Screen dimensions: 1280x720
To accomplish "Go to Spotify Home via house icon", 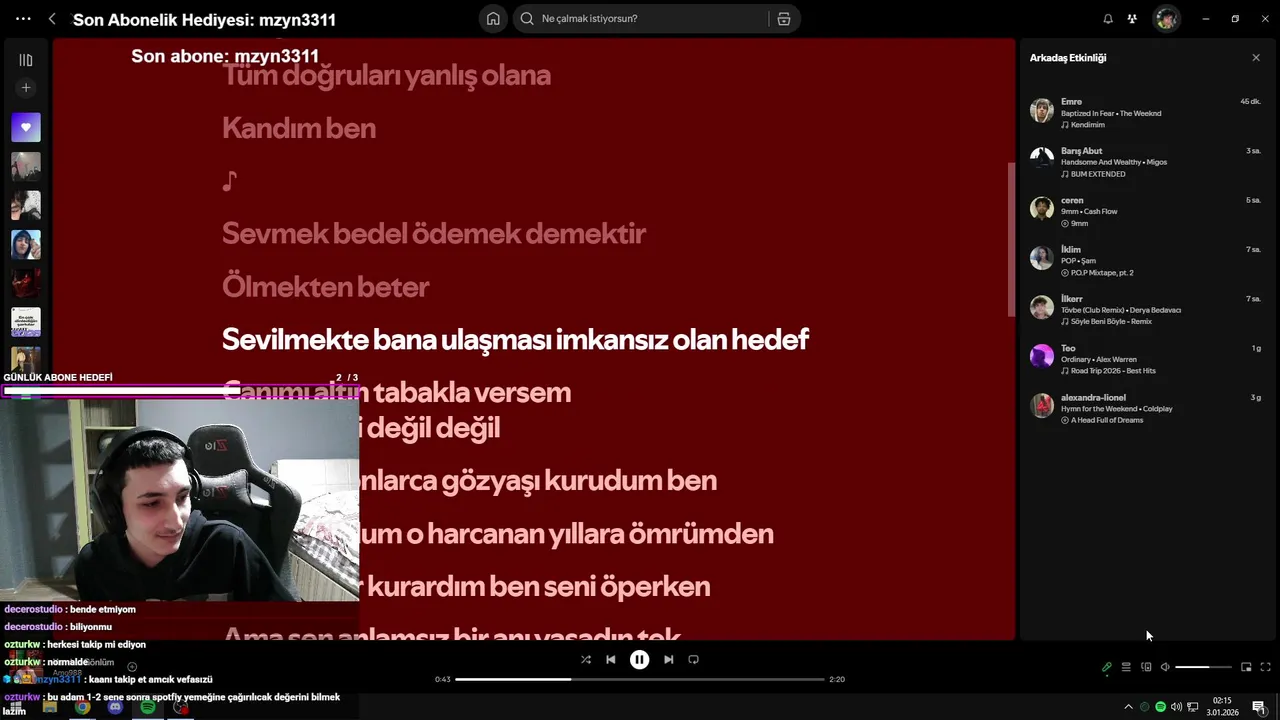I will pos(493,18).
